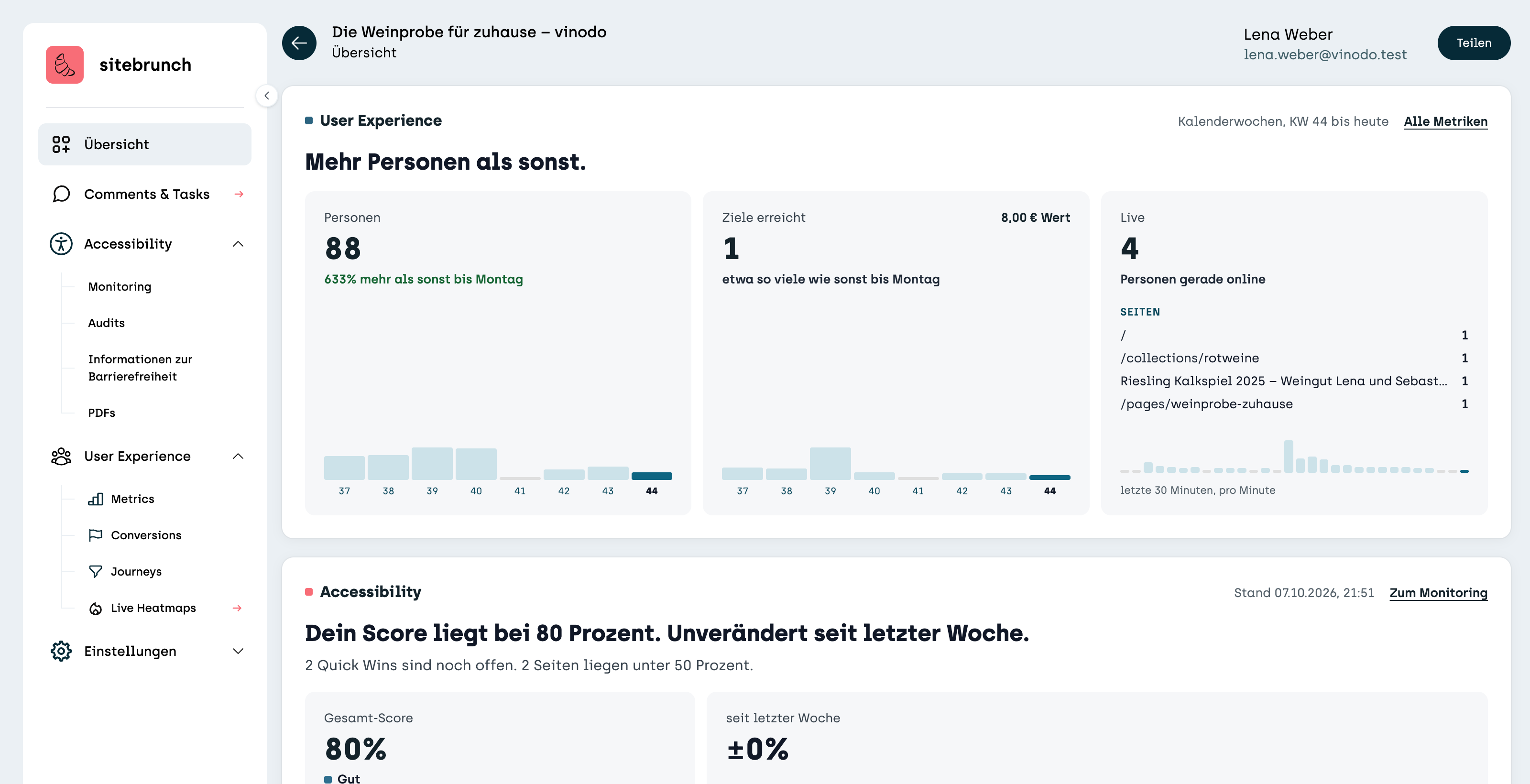
Task: Open the Audits menu item
Action: point(106,323)
